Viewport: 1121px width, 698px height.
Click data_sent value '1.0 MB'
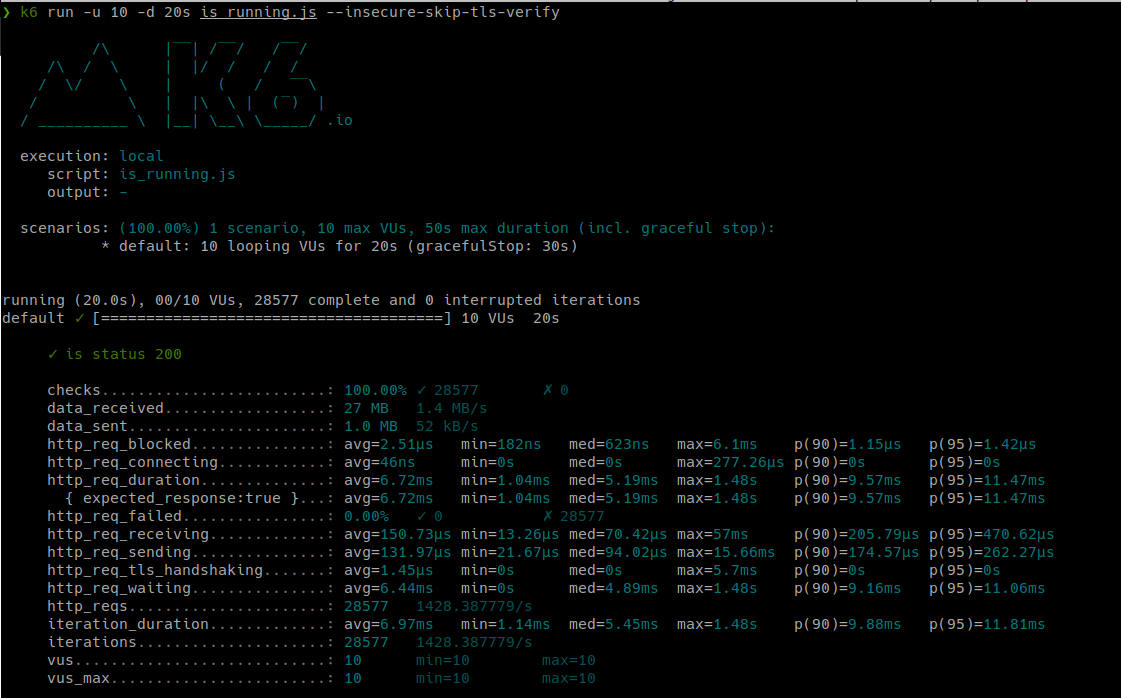(370, 426)
